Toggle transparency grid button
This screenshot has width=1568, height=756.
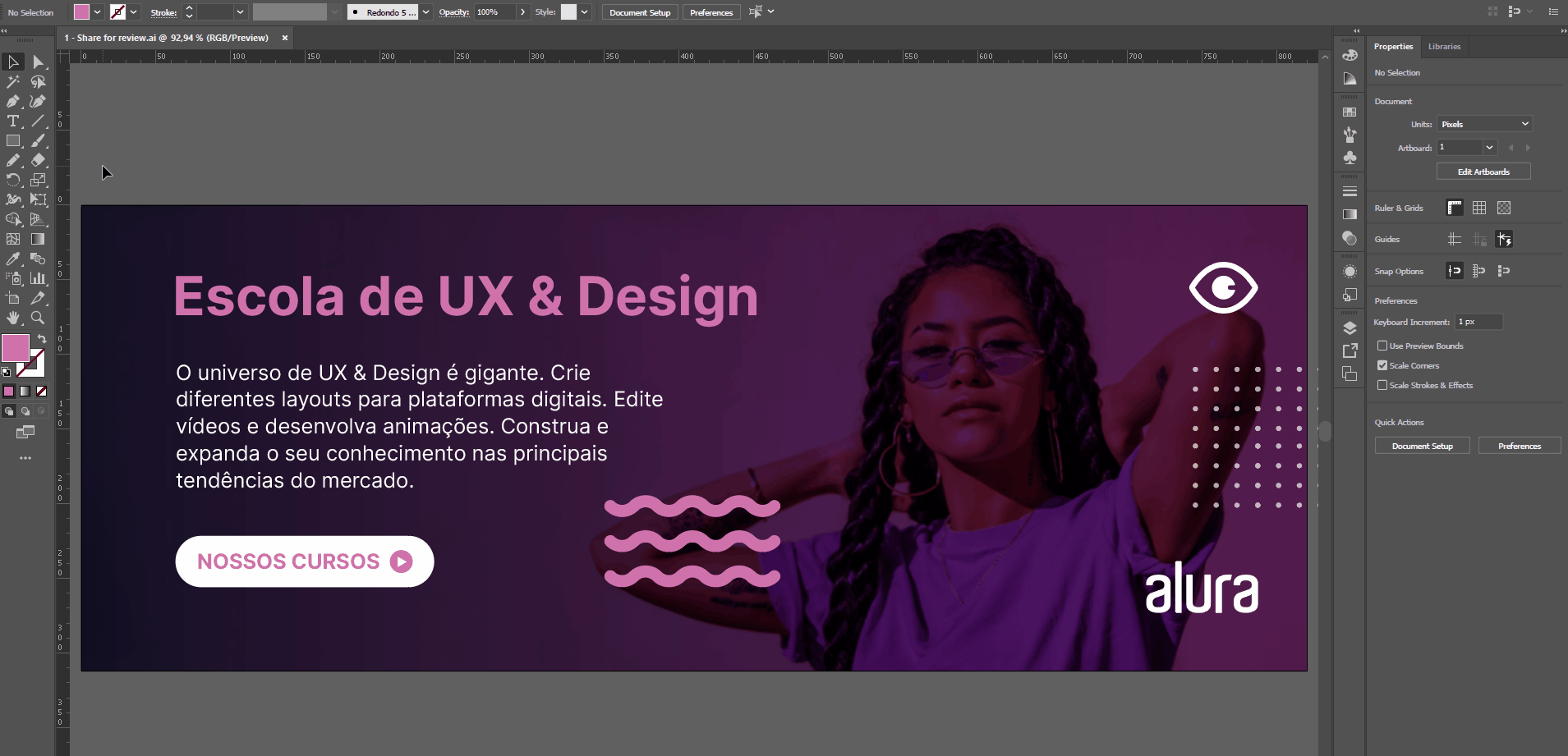point(1504,208)
